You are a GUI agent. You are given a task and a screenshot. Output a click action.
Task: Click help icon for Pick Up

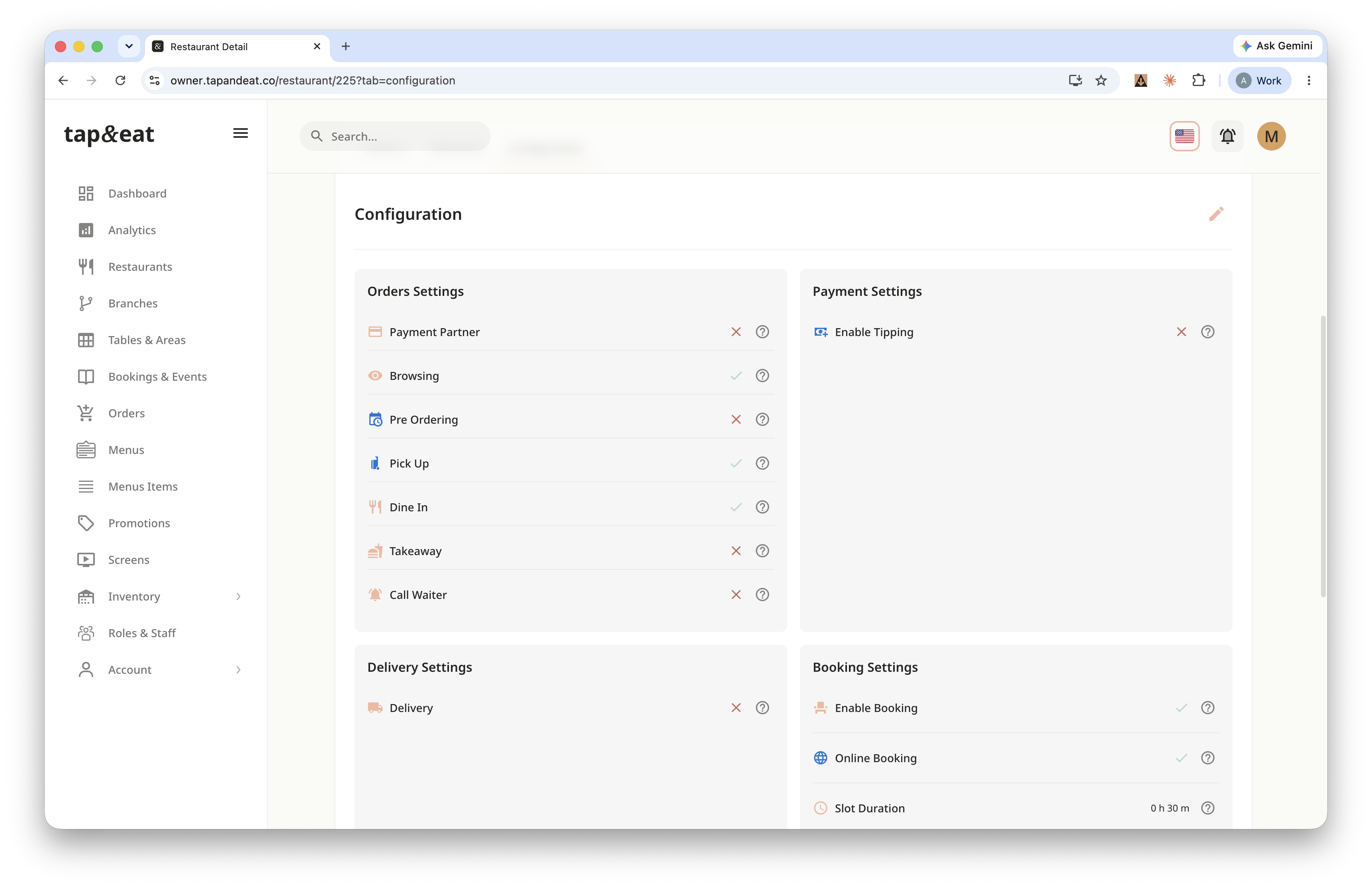[x=762, y=463]
